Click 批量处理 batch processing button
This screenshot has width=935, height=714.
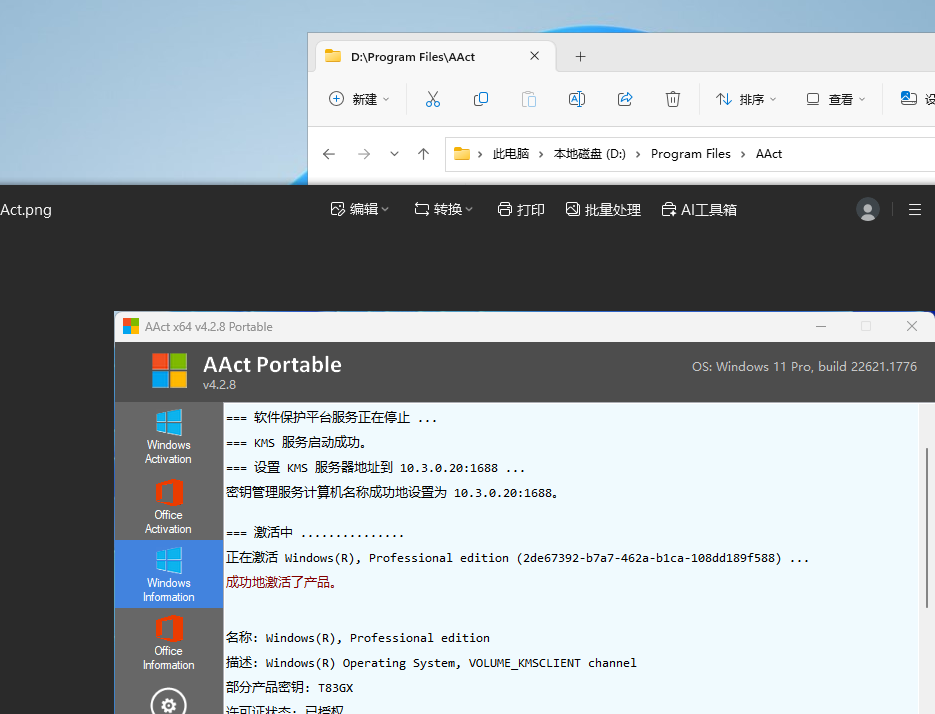[603, 209]
